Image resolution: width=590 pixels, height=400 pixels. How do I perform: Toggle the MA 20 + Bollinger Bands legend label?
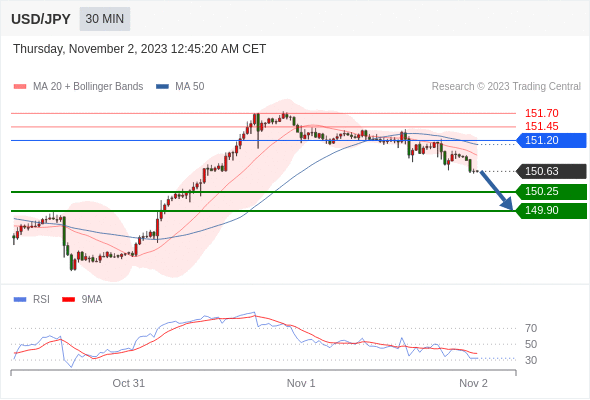click(x=88, y=87)
